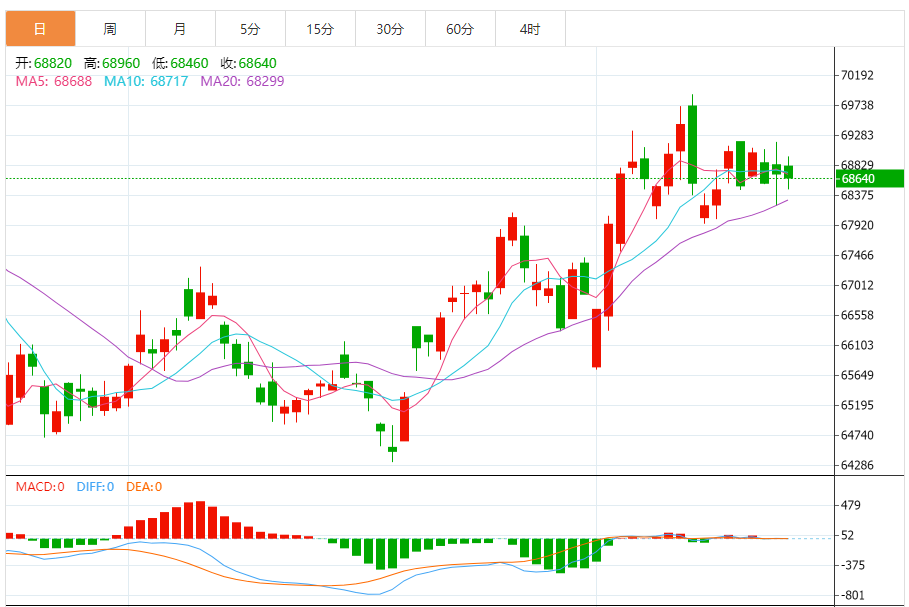Click the MA5: 68688 label
Screen dimensions: 909x607
[53, 81]
